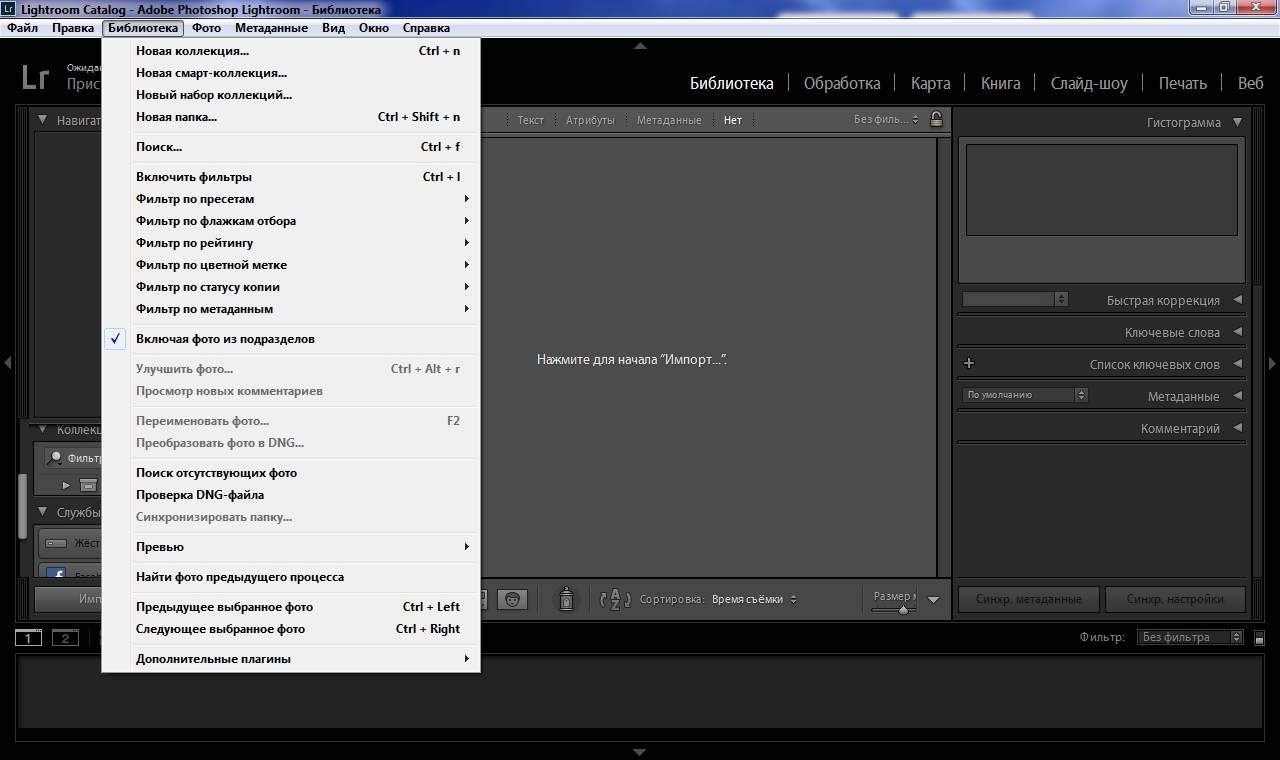Viewport: 1280px width, 760px height.
Task: Click the empty histogram display area
Action: coord(1101,190)
